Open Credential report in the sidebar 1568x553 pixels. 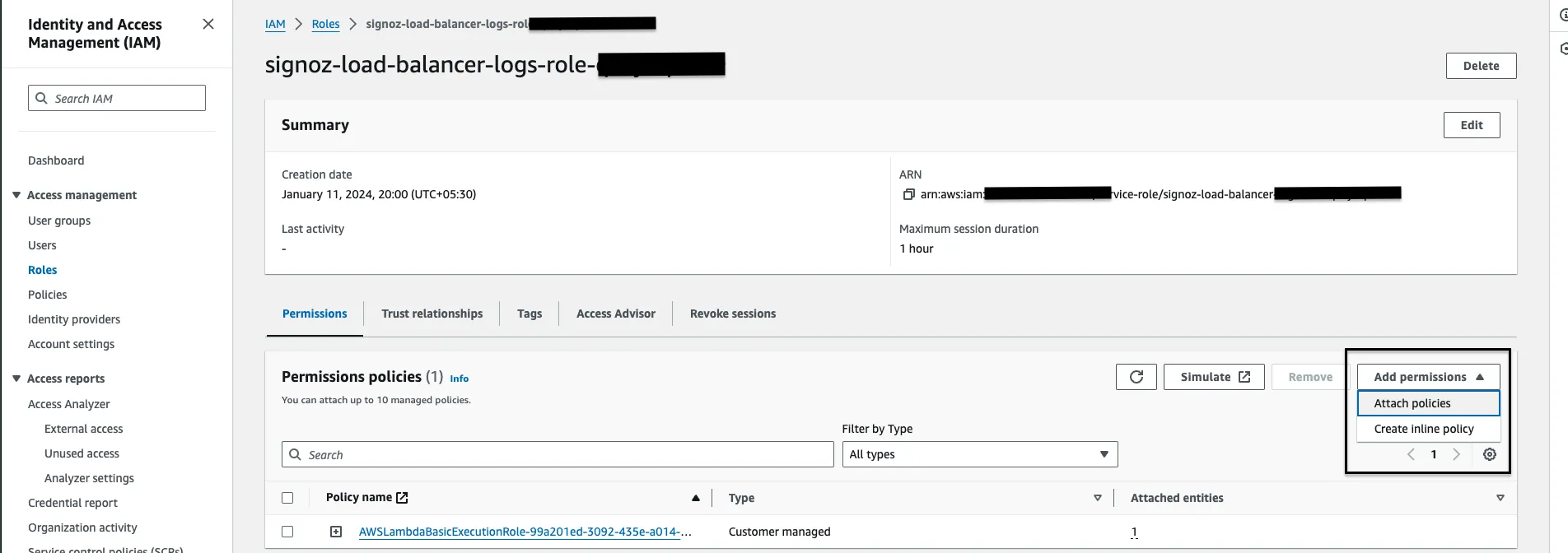pos(72,503)
